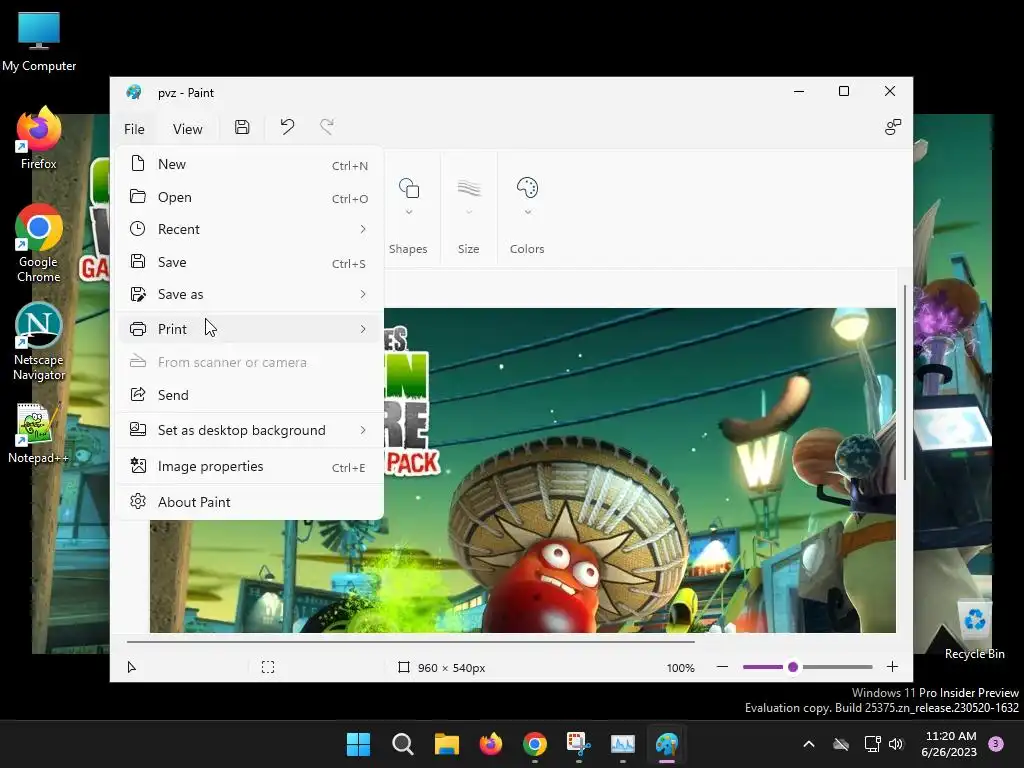Zoom out with the minus icon
Screen dimensions: 1024x768
722,667
